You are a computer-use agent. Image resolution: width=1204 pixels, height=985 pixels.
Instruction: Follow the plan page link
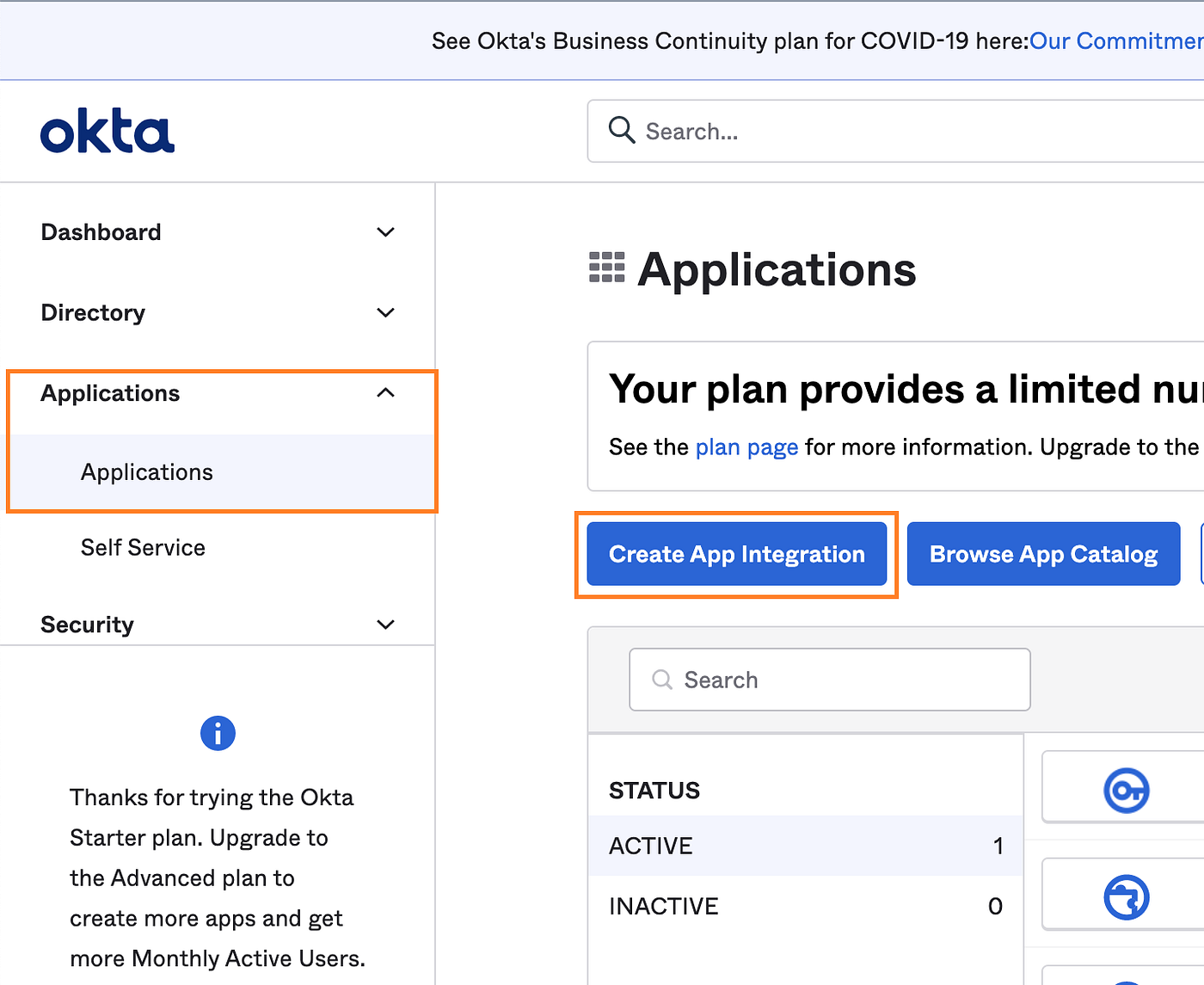click(x=747, y=447)
